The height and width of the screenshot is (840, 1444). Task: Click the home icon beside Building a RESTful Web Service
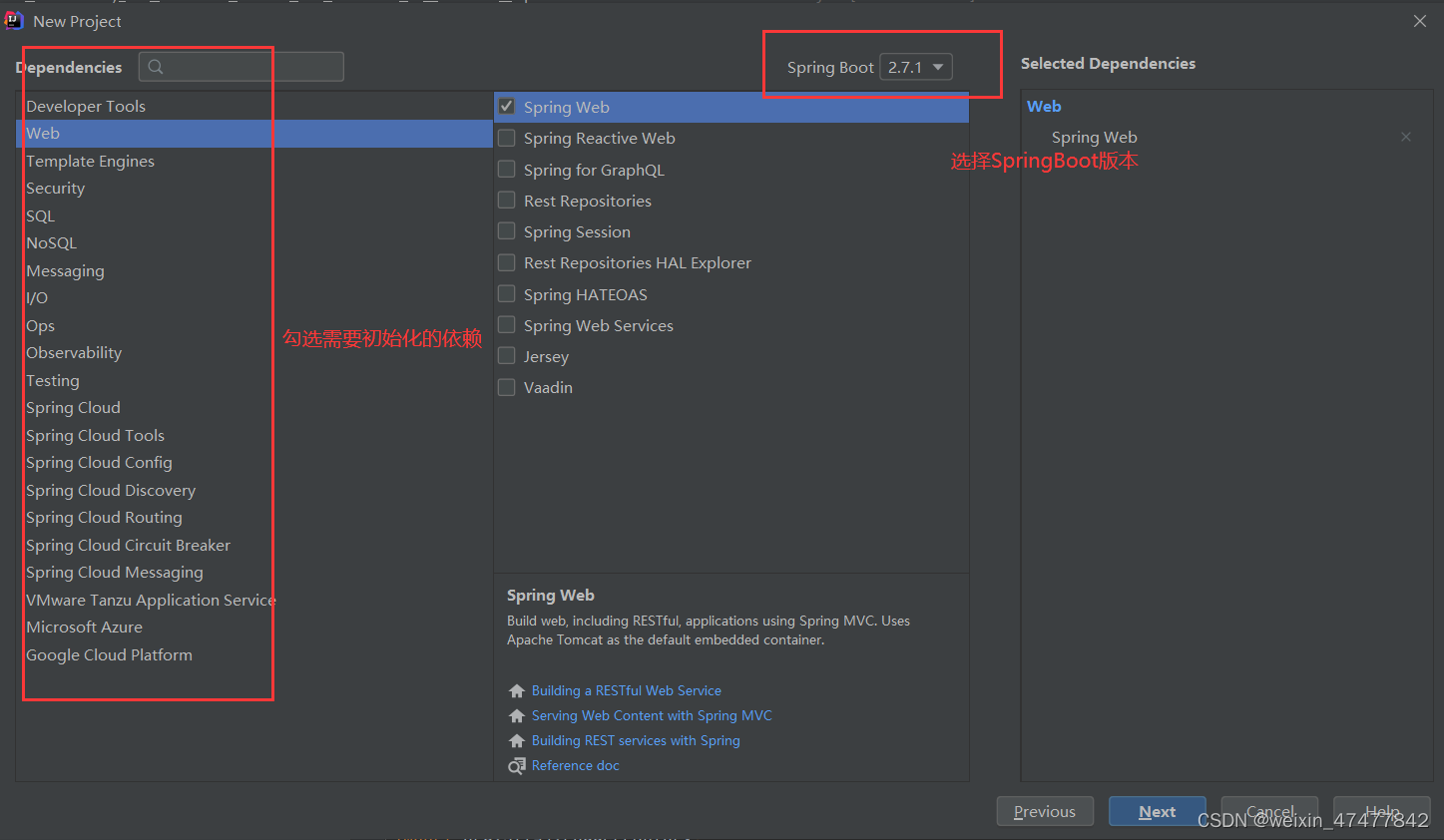[517, 690]
